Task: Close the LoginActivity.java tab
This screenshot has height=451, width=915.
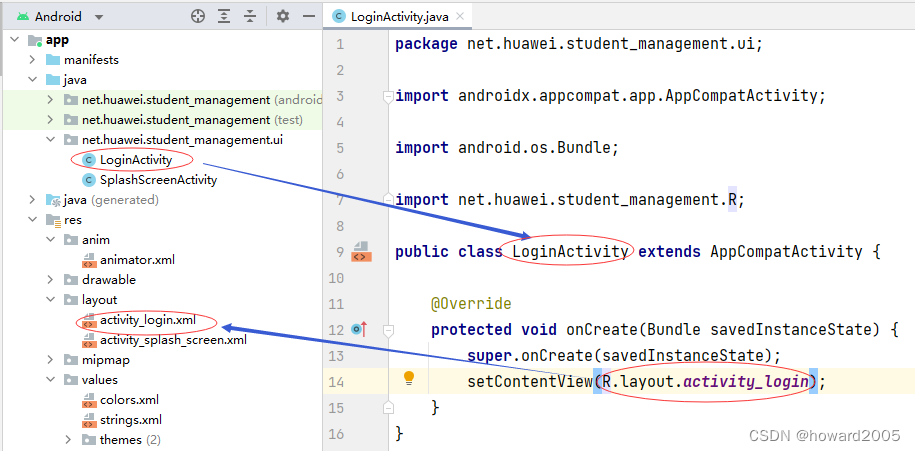Action: pyautogui.click(x=460, y=16)
